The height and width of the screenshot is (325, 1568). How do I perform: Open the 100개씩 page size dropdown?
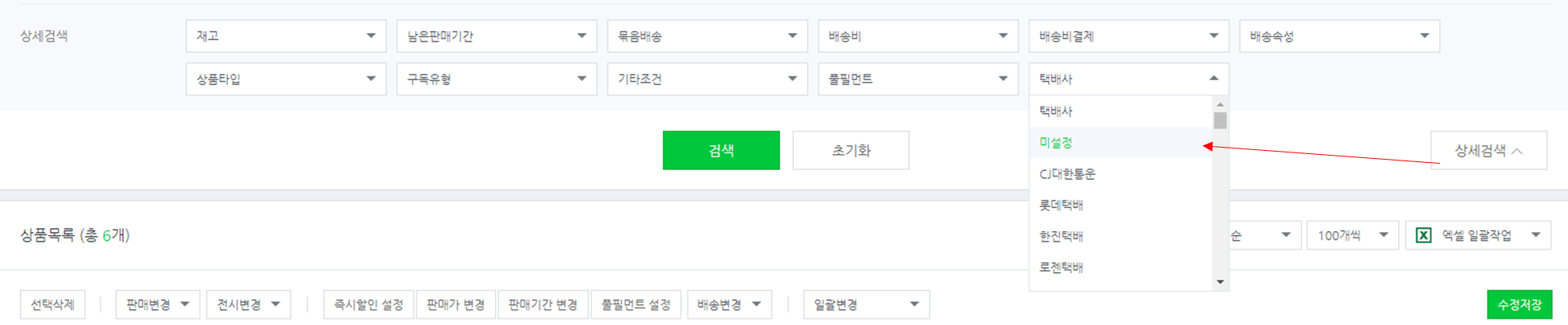tap(1353, 235)
